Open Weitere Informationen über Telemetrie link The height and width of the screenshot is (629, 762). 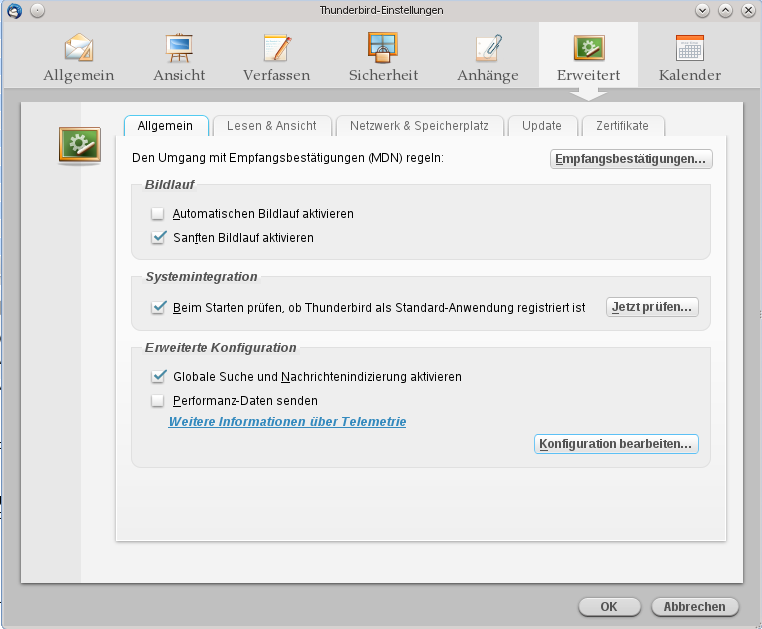[287, 421]
